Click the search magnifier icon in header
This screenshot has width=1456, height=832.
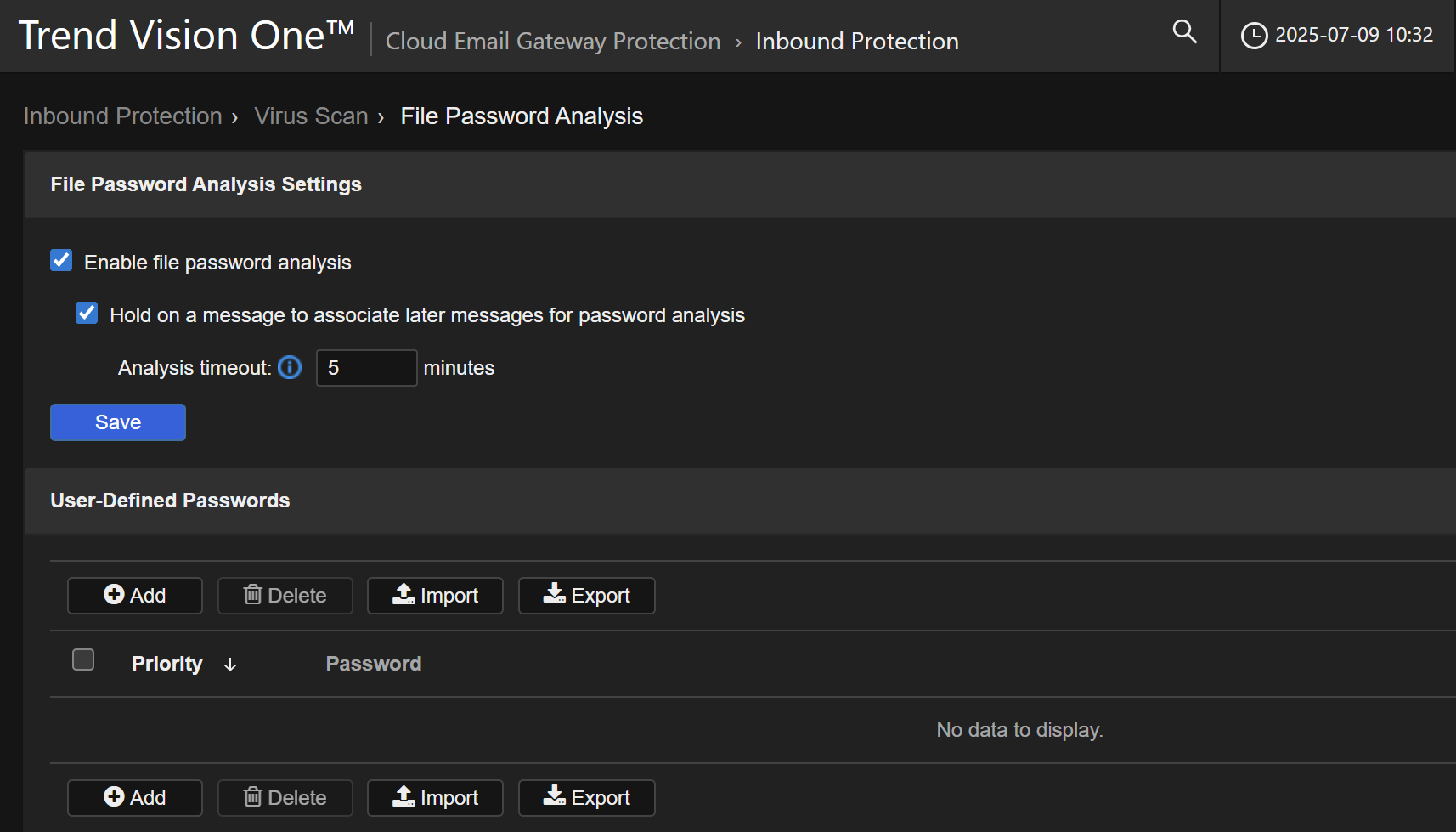[1184, 32]
